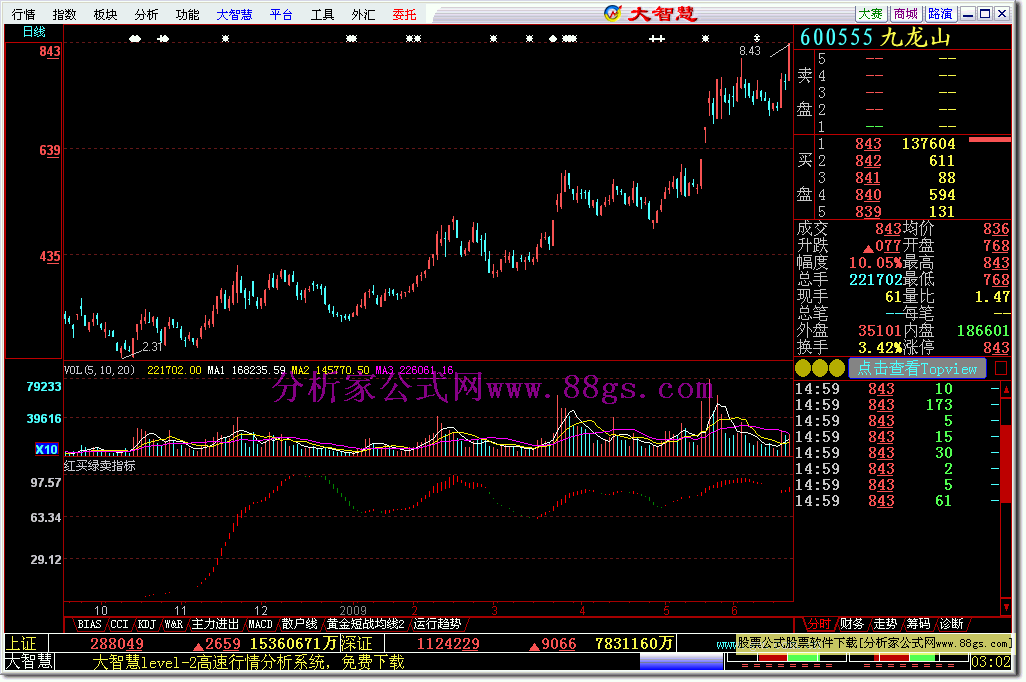Image resolution: width=1026 pixels, height=682 pixels.
Task: Click the trade list scroll-up arrow
Action: pos(1006,389)
